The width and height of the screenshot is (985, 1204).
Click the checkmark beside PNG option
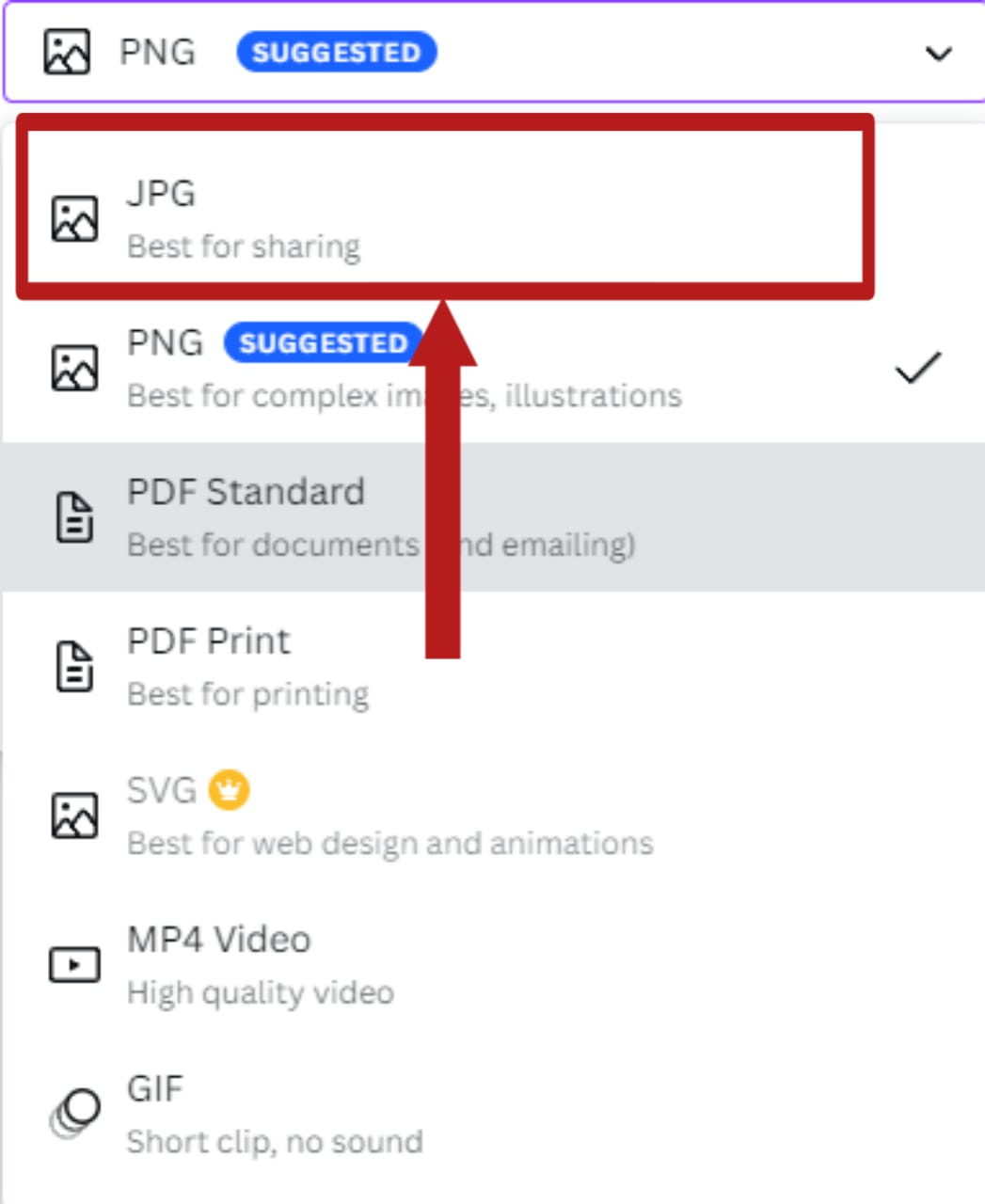pyautogui.click(x=917, y=368)
